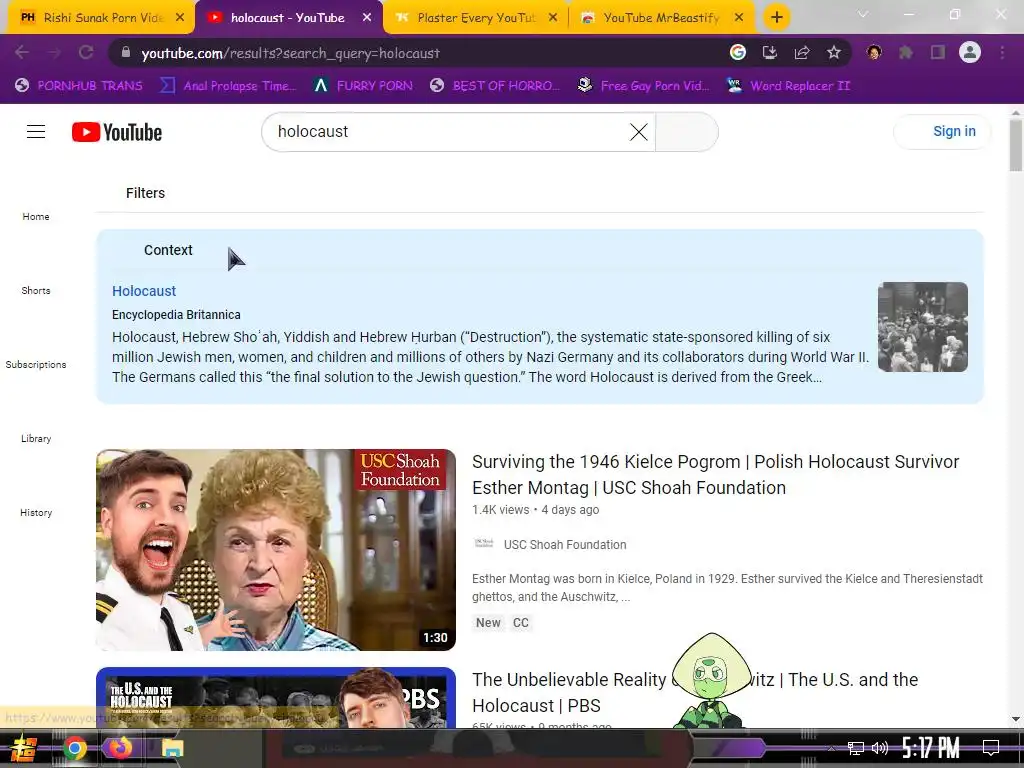Bookmark this page with the star
Image resolution: width=1024 pixels, height=768 pixels.
(x=834, y=53)
